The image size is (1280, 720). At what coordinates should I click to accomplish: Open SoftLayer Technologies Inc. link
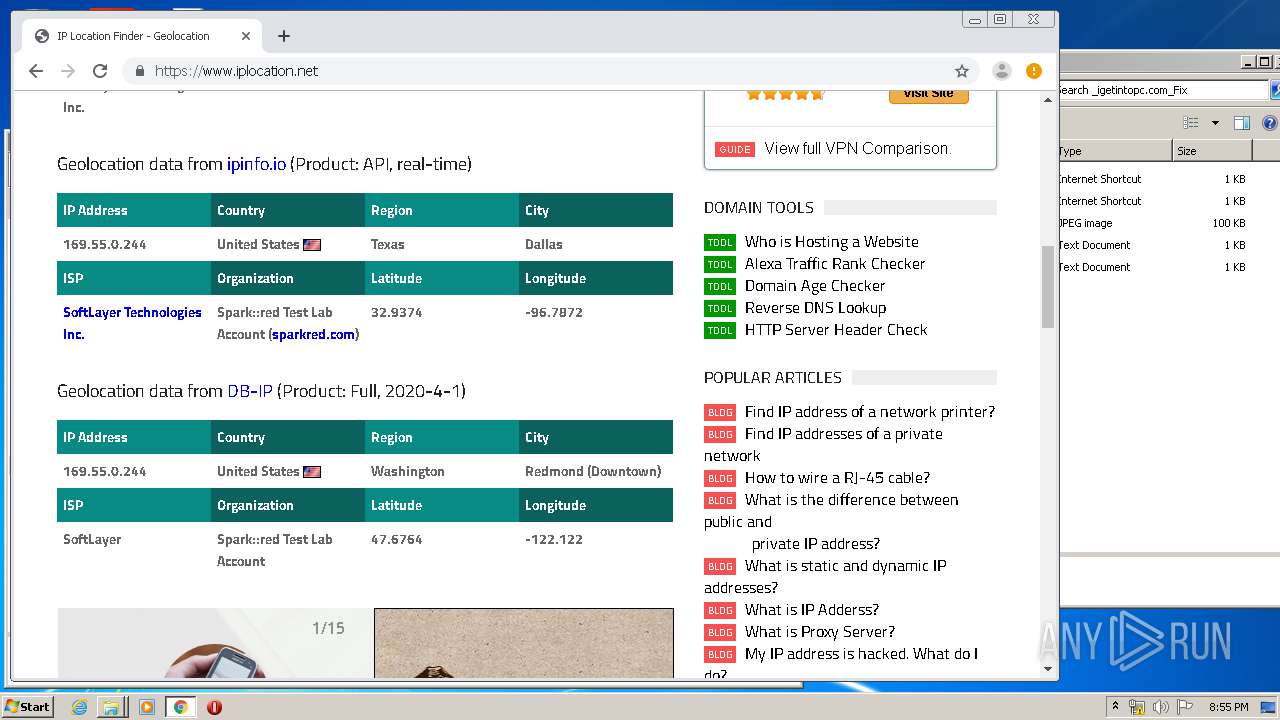[x=132, y=323]
